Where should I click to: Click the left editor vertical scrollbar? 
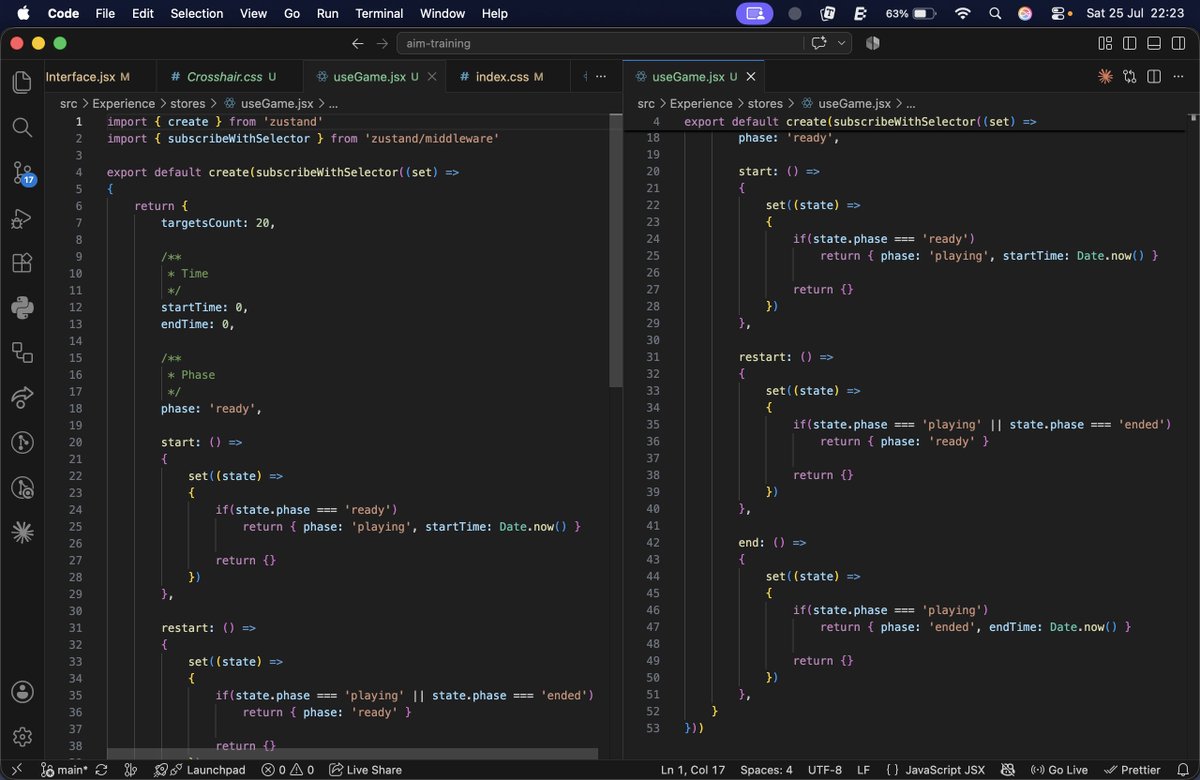tap(616, 250)
